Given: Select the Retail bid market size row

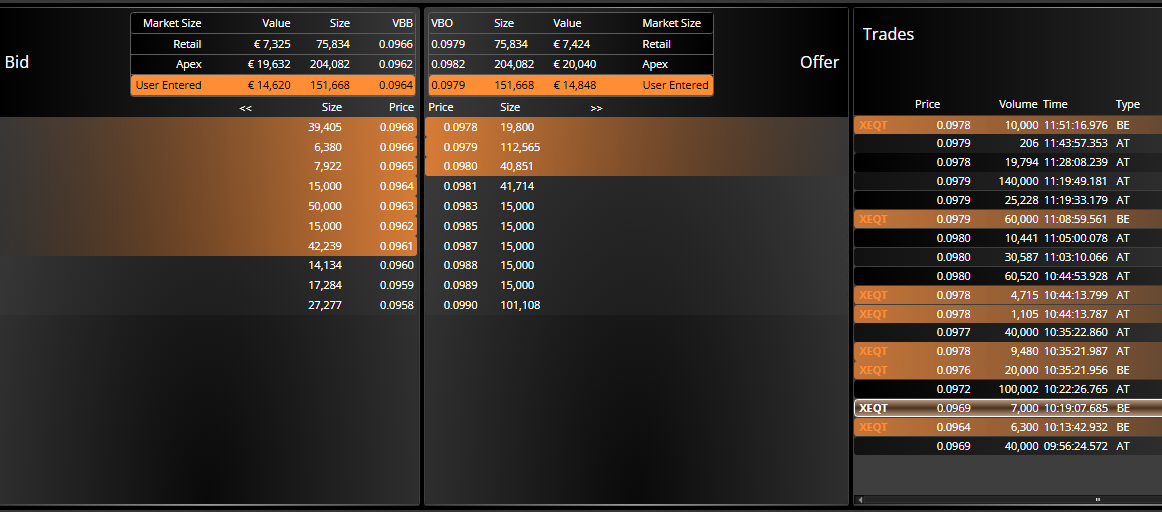Looking at the screenshot, I should tap(273, 44).
